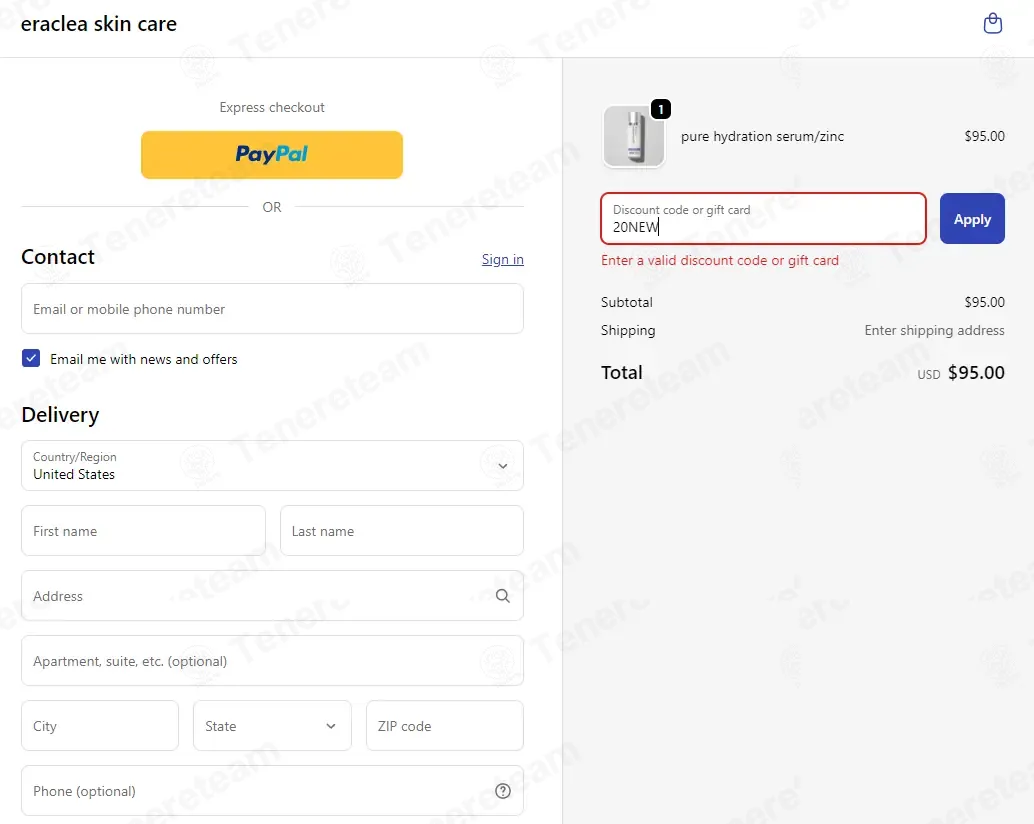The width and height of the screenshot is (1034, 824).
Task: Click the Apartment, suite, etc. field
Action: point(272,661)
